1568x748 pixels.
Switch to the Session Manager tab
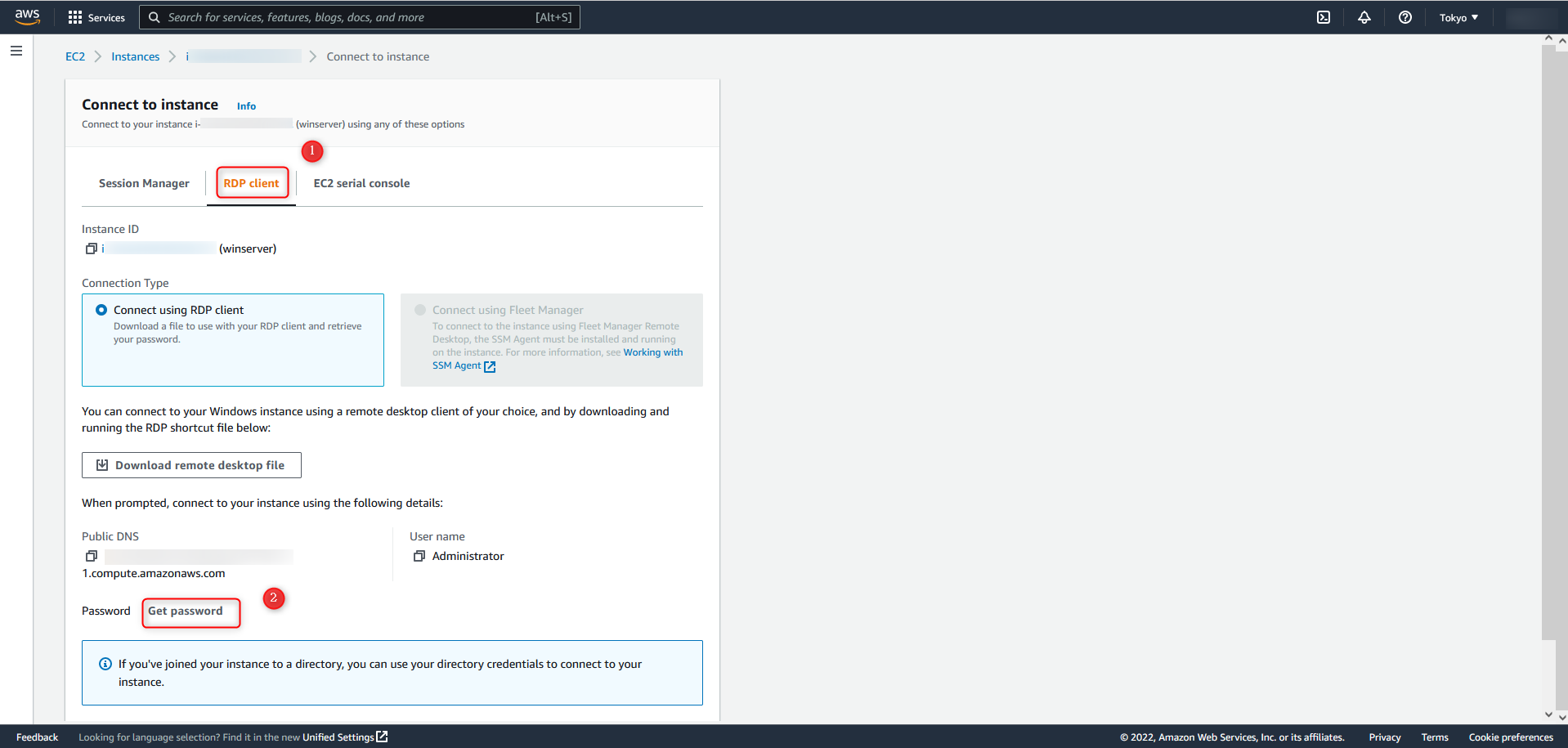click(x=144, y=183)
